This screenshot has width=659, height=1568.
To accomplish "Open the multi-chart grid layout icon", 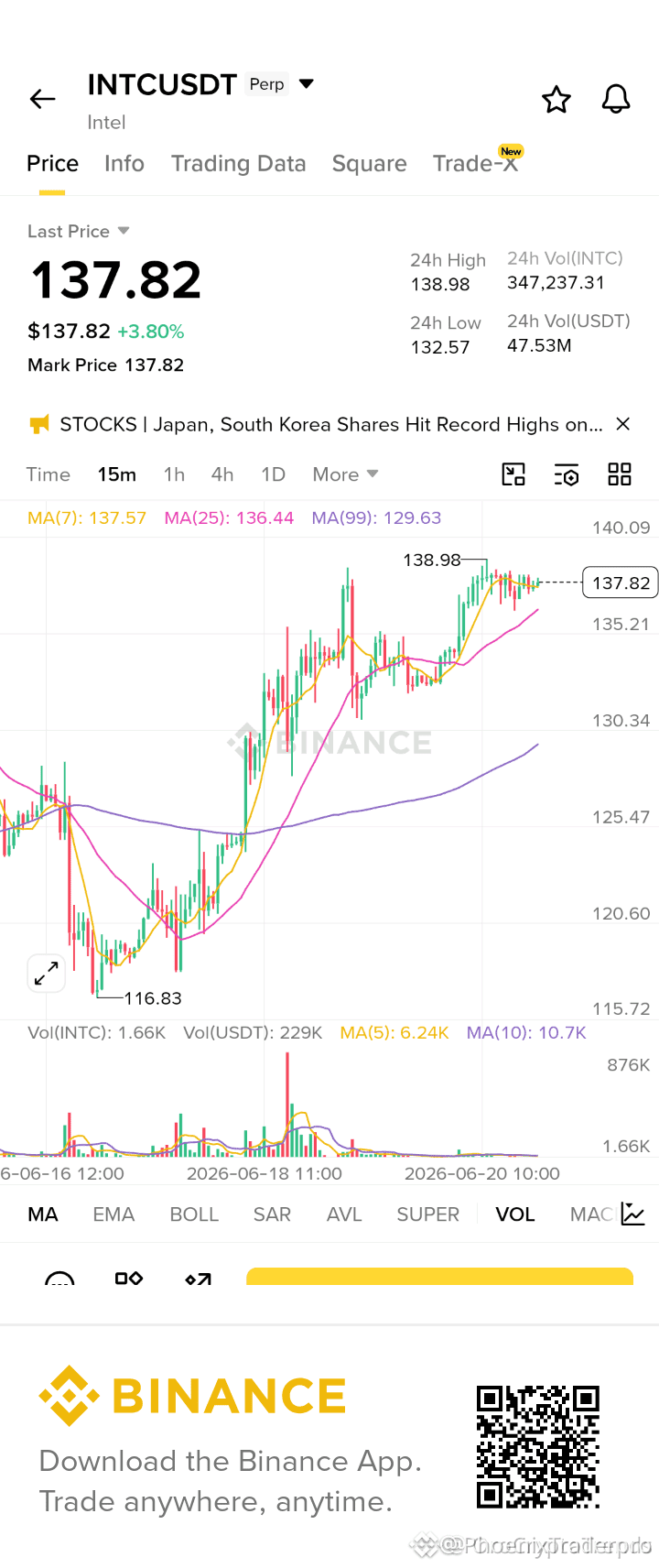I will tap(620, 474).
